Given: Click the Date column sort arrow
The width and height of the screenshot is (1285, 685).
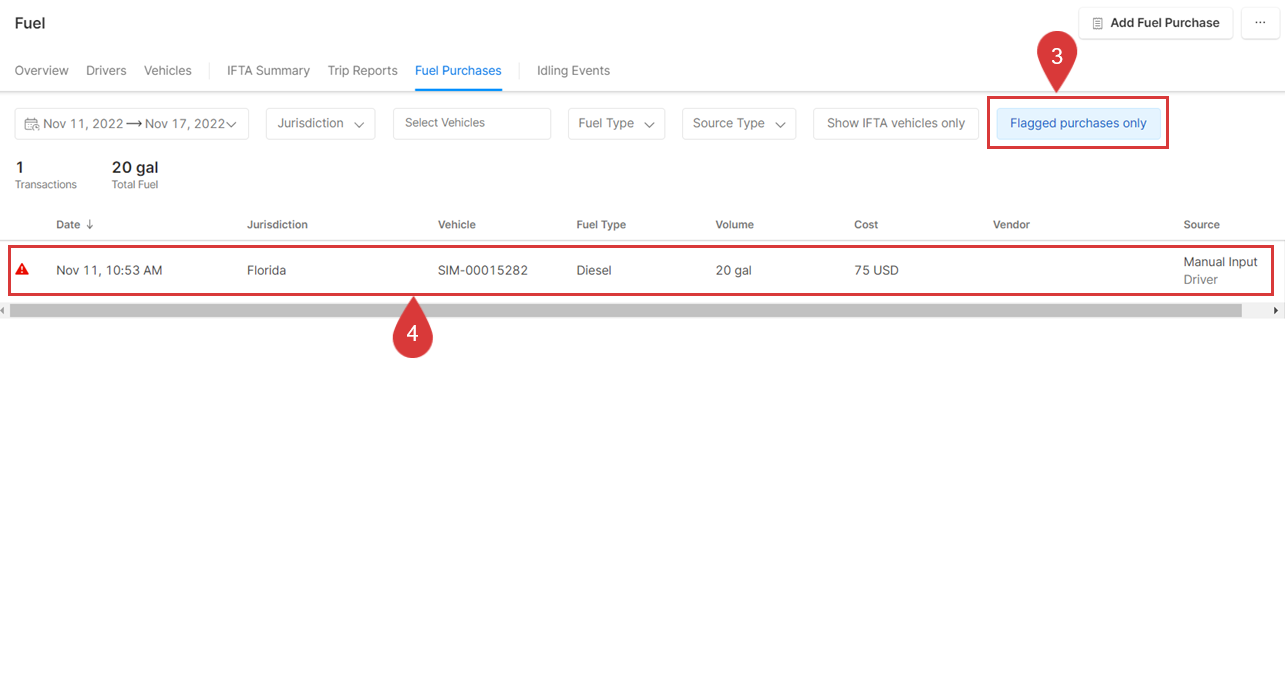Looking at the screenshot, I should click(90, 225).
